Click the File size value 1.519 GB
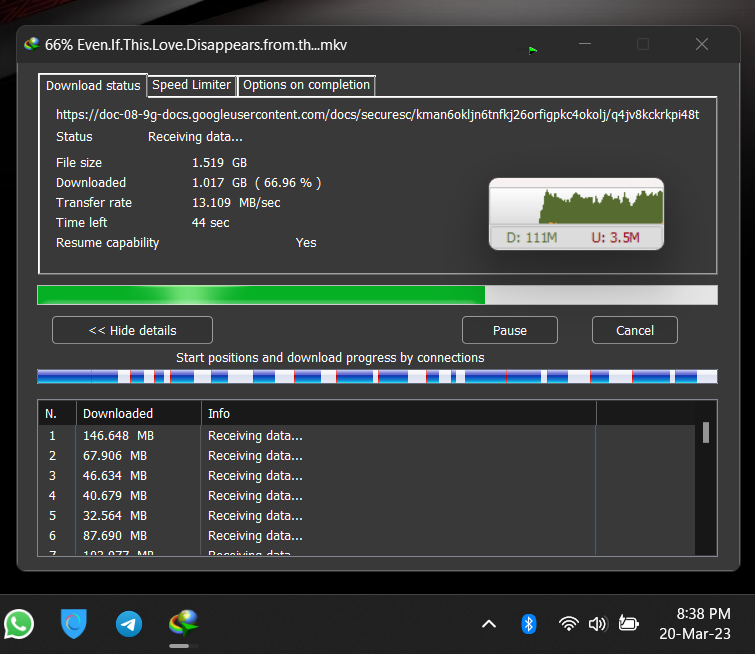The image size is (755, 654). [x=220, y=163]
